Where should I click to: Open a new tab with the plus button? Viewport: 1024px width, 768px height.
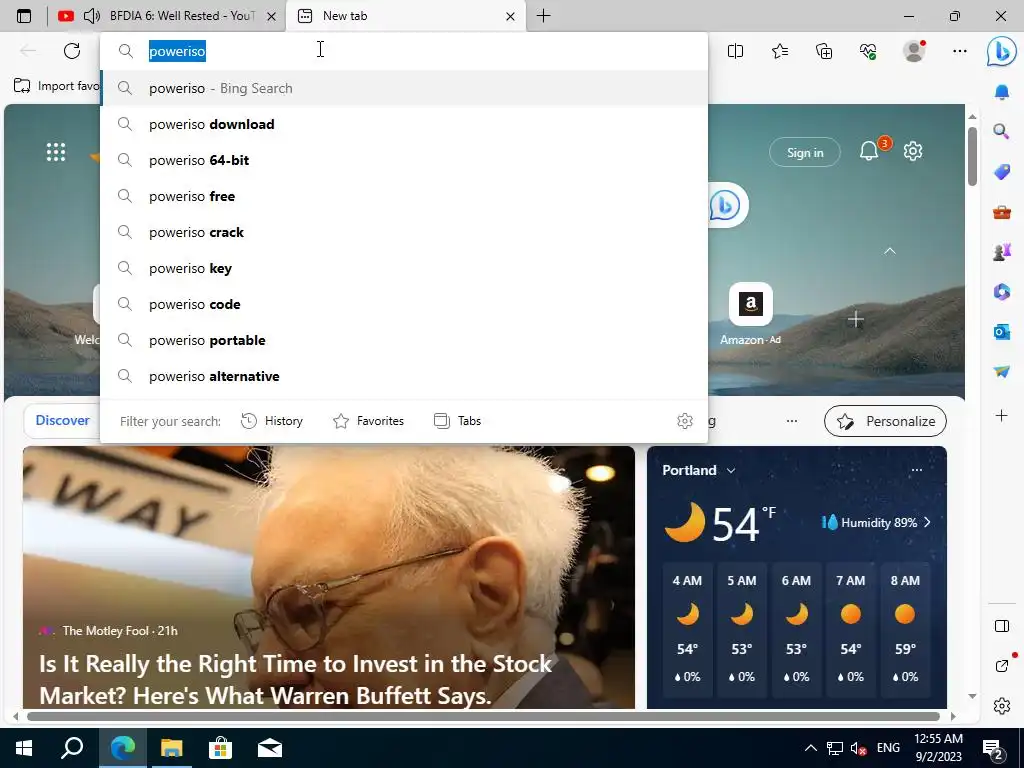pyautogui.click(x=543, y=16)
